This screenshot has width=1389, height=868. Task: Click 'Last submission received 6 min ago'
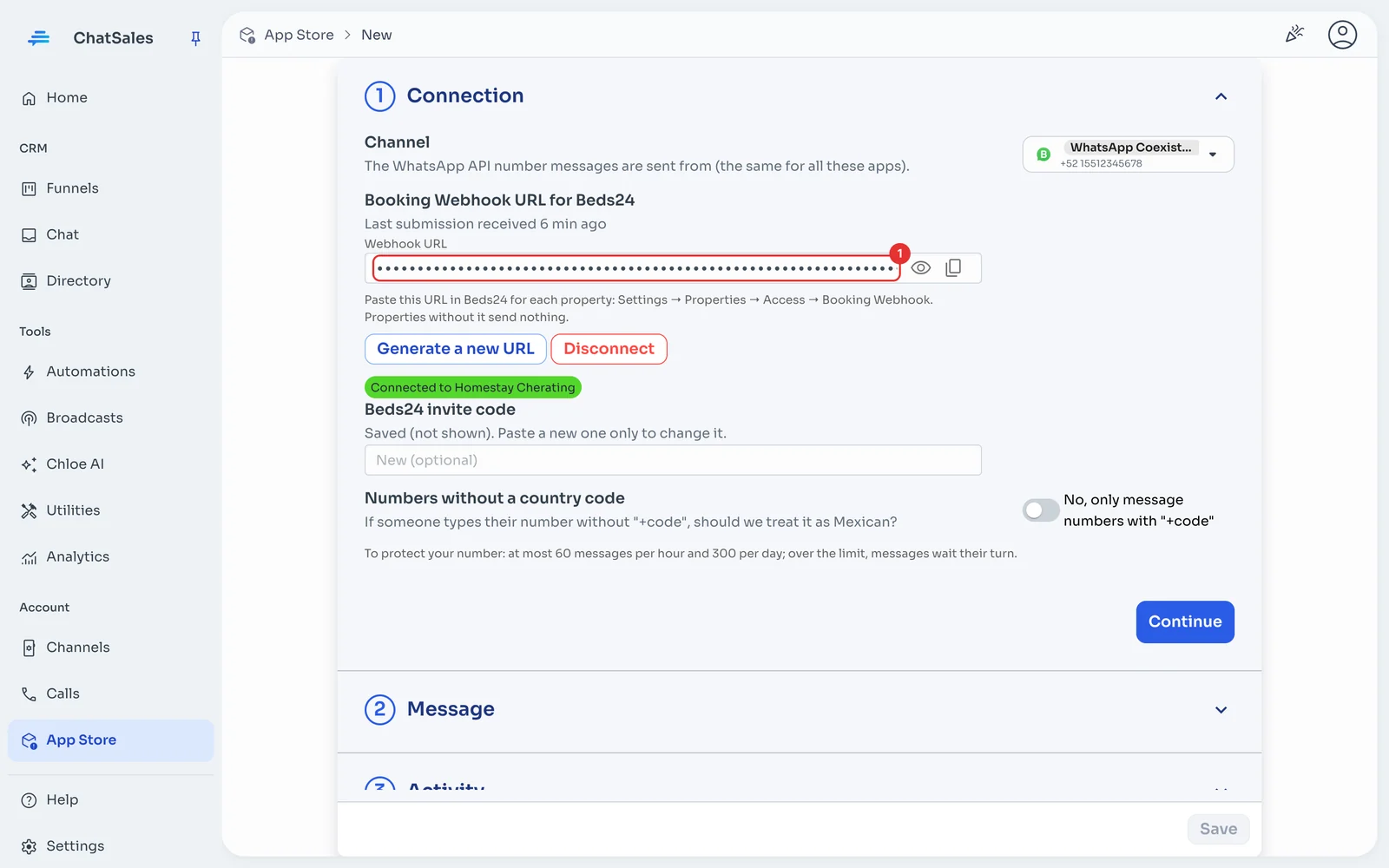pyautogui.click(x=485, y=224)
